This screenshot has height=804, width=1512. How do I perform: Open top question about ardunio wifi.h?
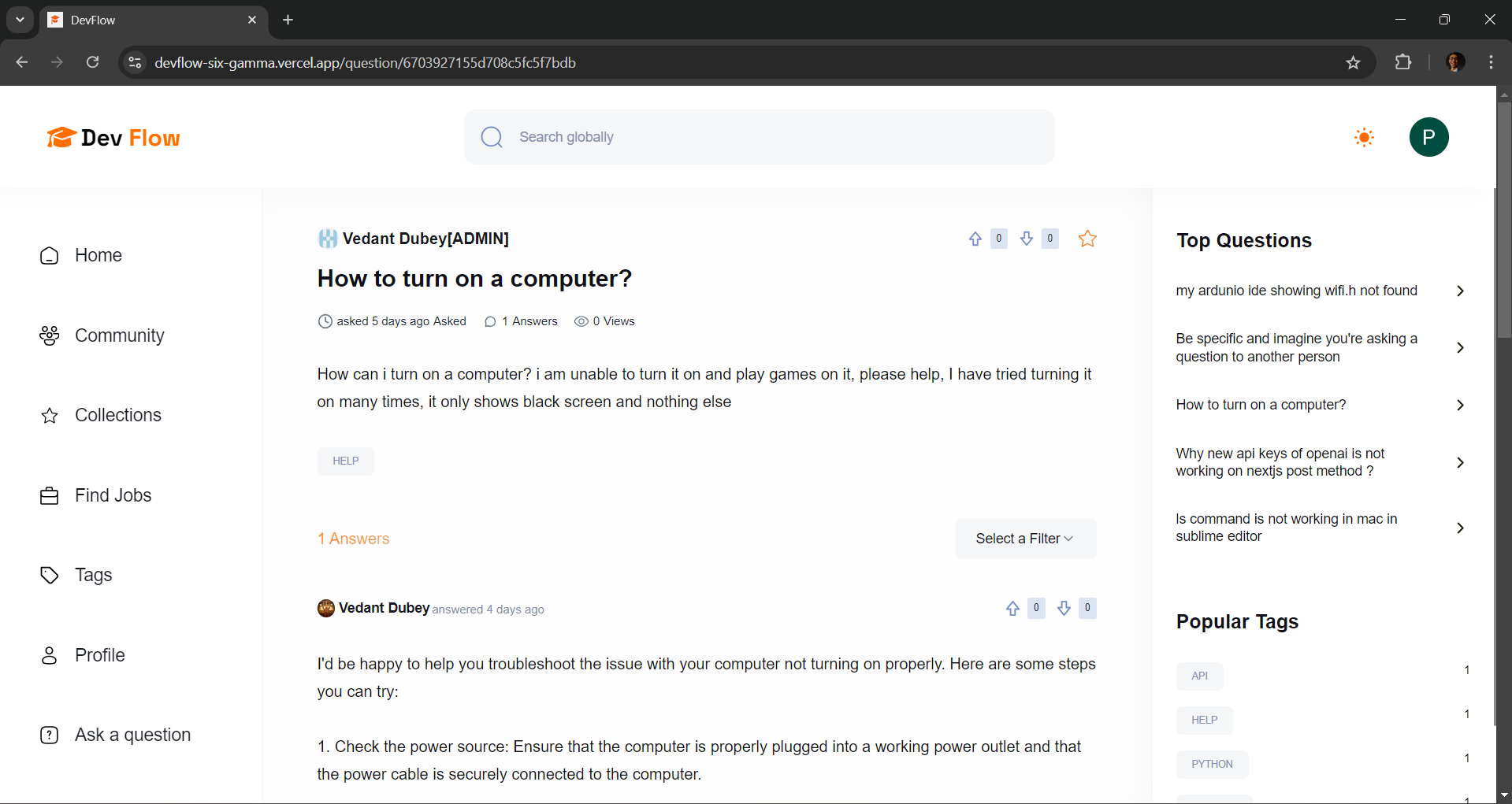pos(1296,291)
